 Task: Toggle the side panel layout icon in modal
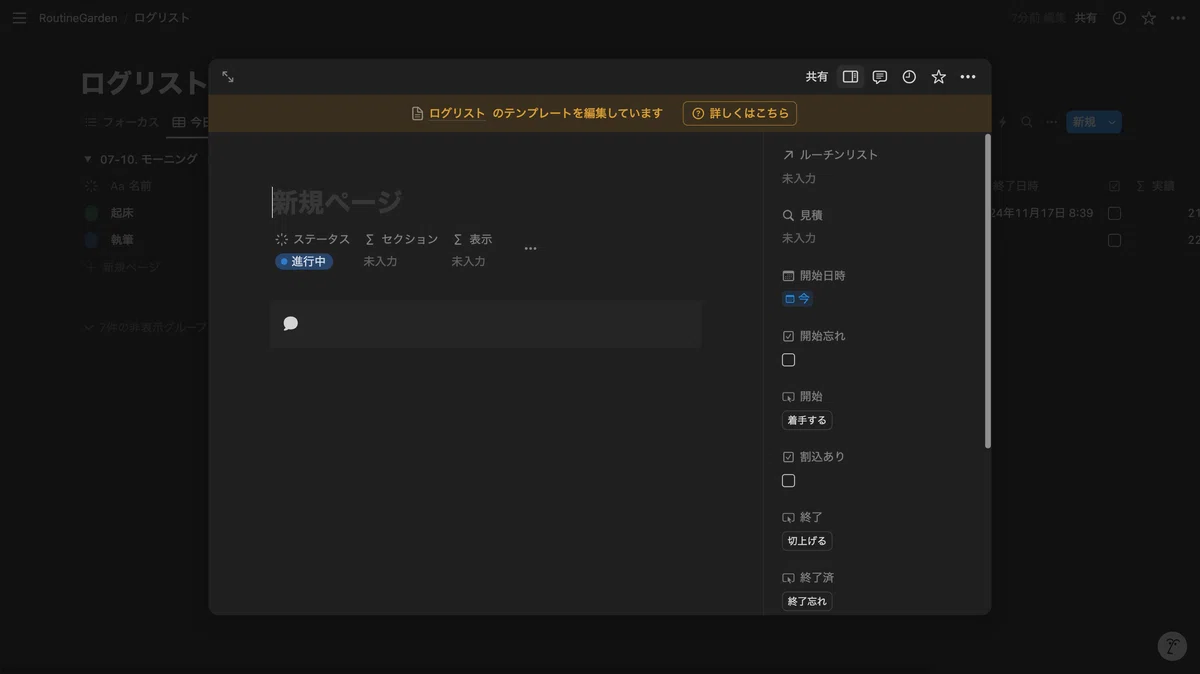click(850, 77)
